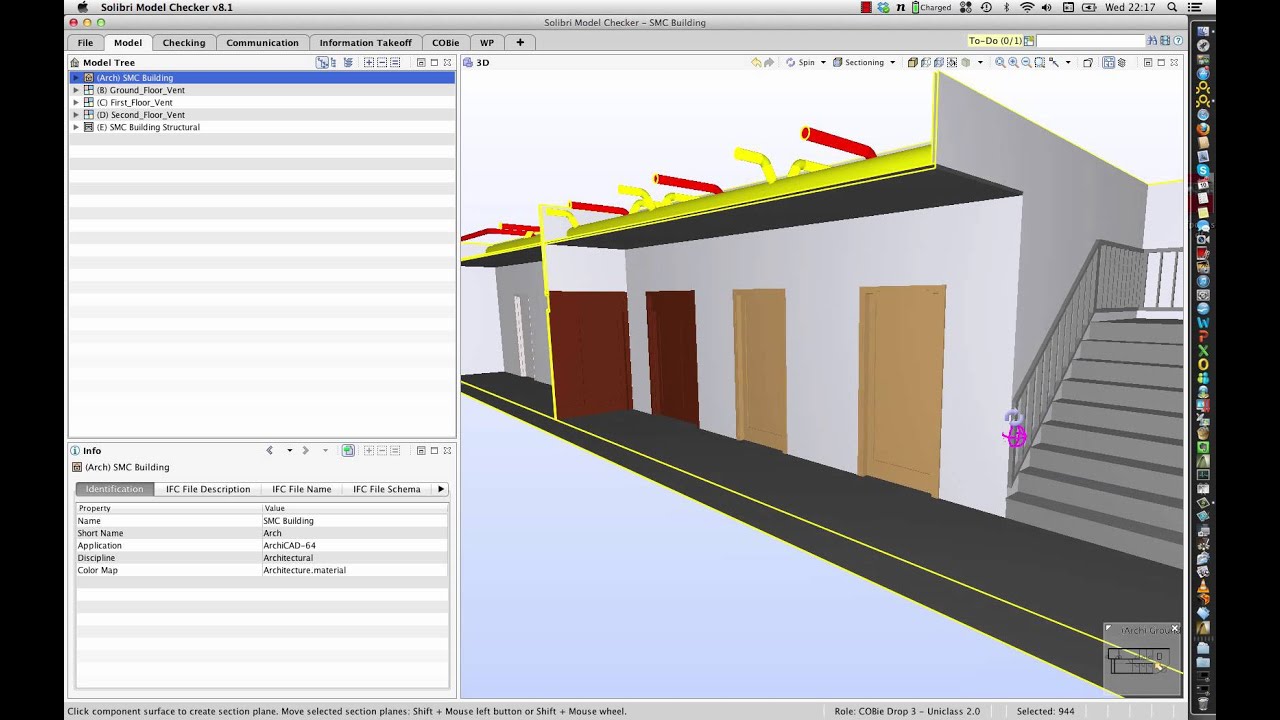The width and height of the screenshot is (1280, 720).
Task: Click the second hierarchy view icon in Model Tree
Action: coord(334,62)
